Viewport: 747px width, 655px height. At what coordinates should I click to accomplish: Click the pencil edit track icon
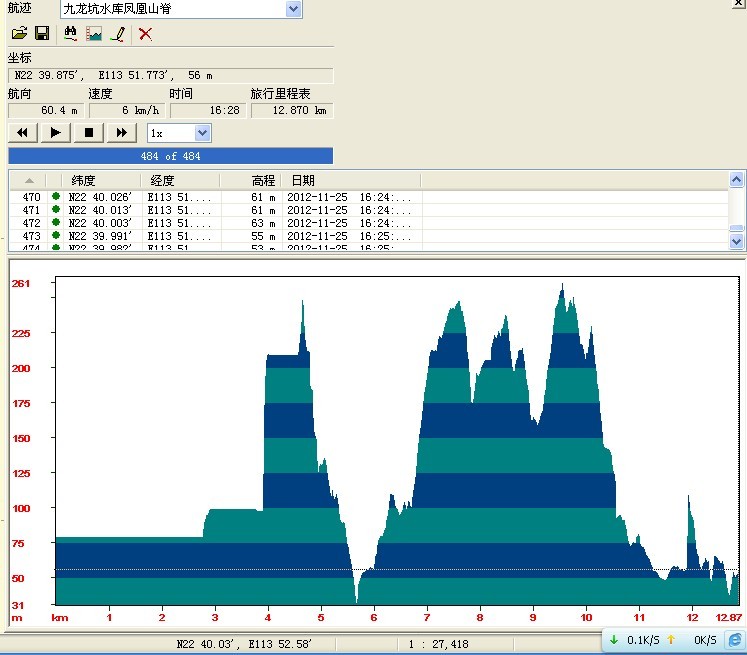pyautogui.click(x=118, y=34)
